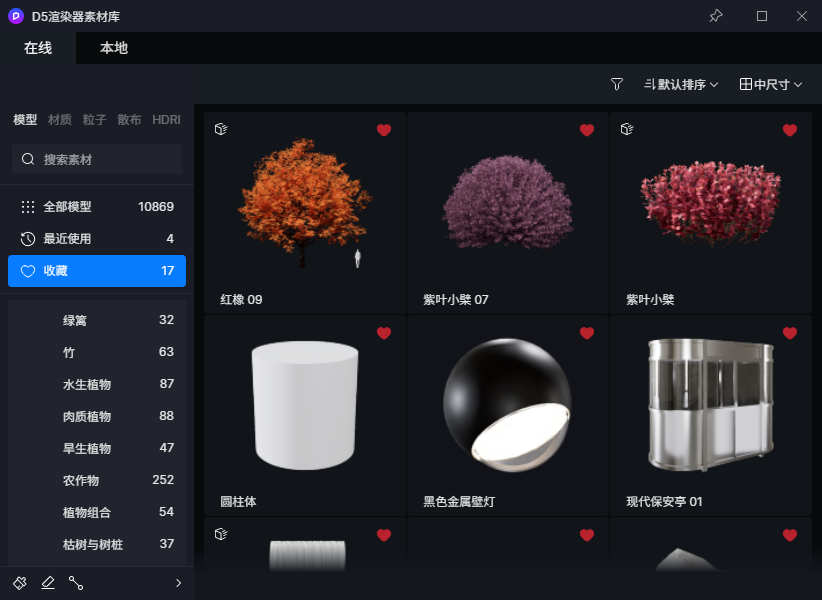Click the 红橡 09 cube package icon
This screenshot has height=600, width=822.
point(221,129)
